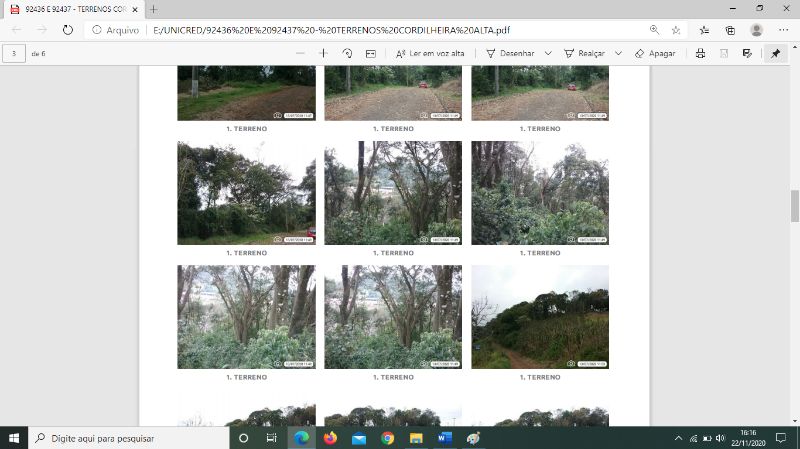Screen dimensions: 800x449
Task: Open the Windows Start menu
Action: click(14, 438)
